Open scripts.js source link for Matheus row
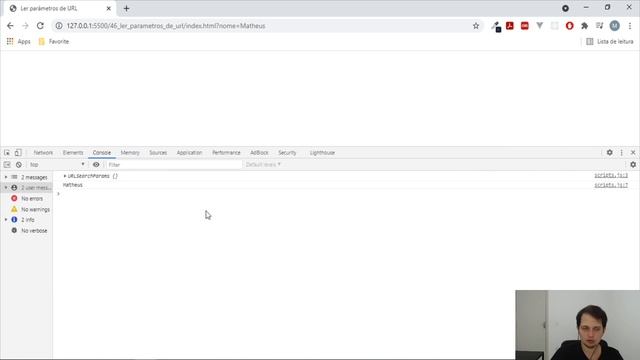640x360 pixels. [x=611, y=185]
